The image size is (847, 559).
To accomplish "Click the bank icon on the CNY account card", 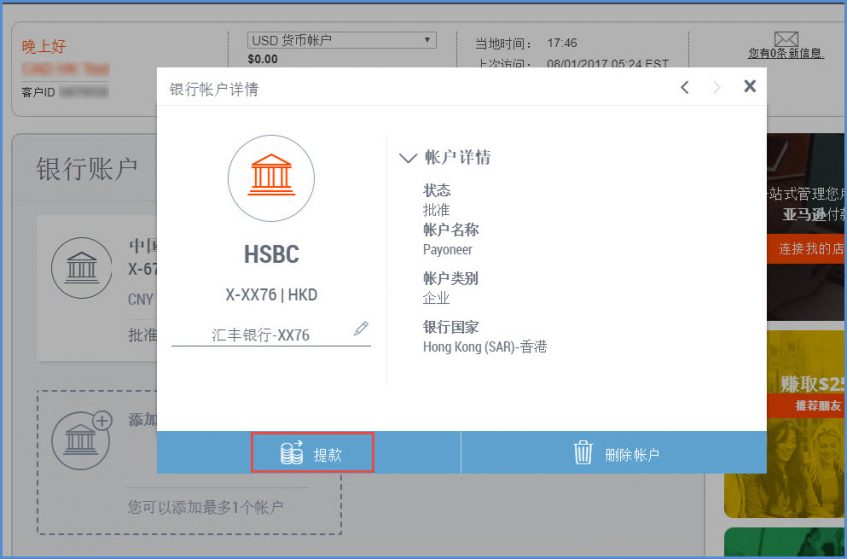I will 82,268.
